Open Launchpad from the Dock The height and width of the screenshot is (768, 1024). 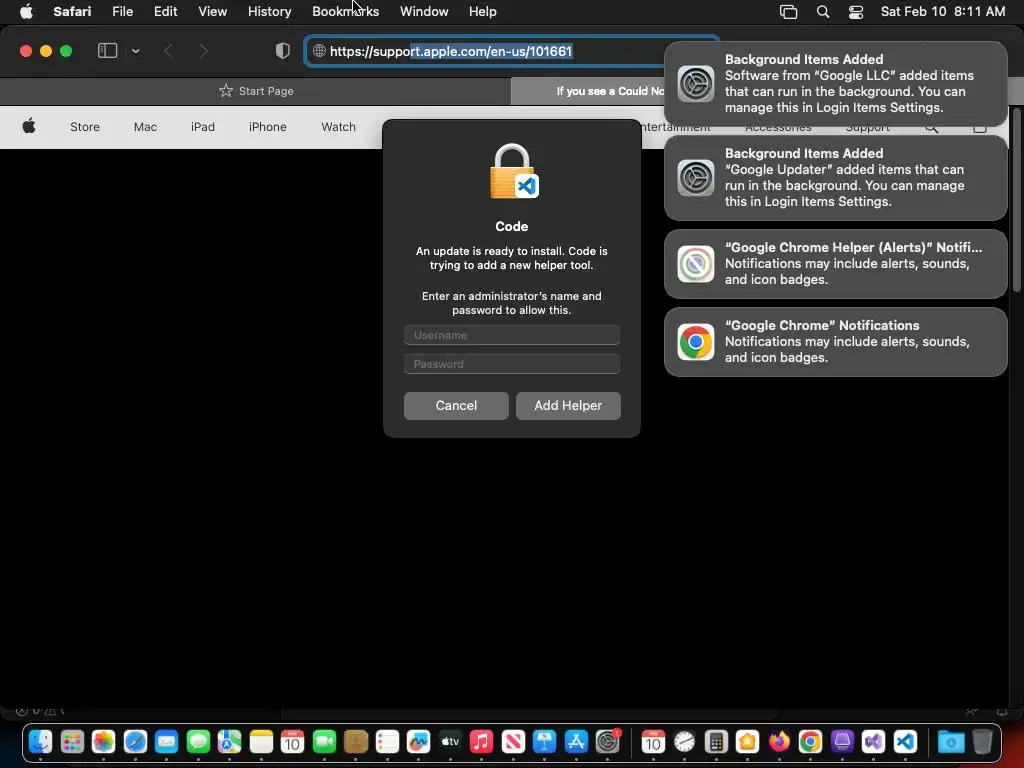[x=72, y=742]
